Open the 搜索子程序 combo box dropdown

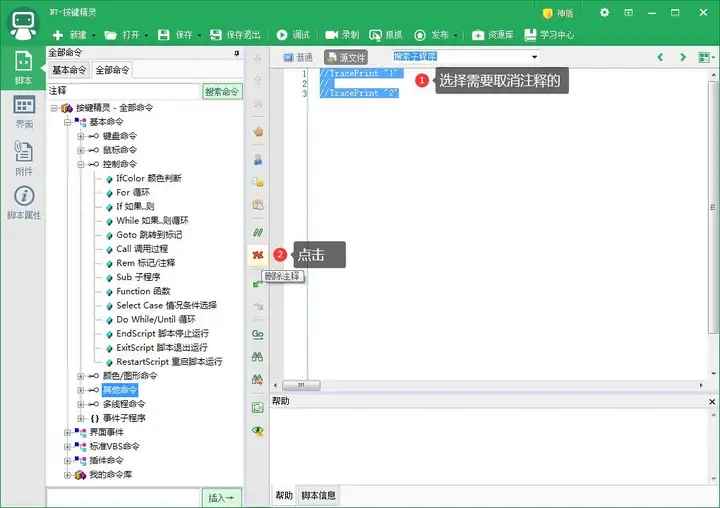[x=534, y=57]
